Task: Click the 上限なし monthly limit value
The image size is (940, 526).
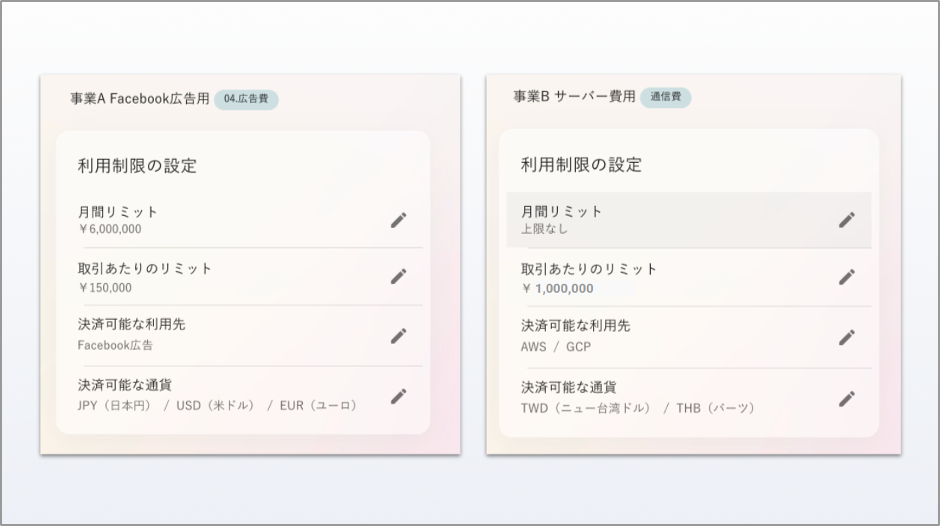Action: [545, 229]
